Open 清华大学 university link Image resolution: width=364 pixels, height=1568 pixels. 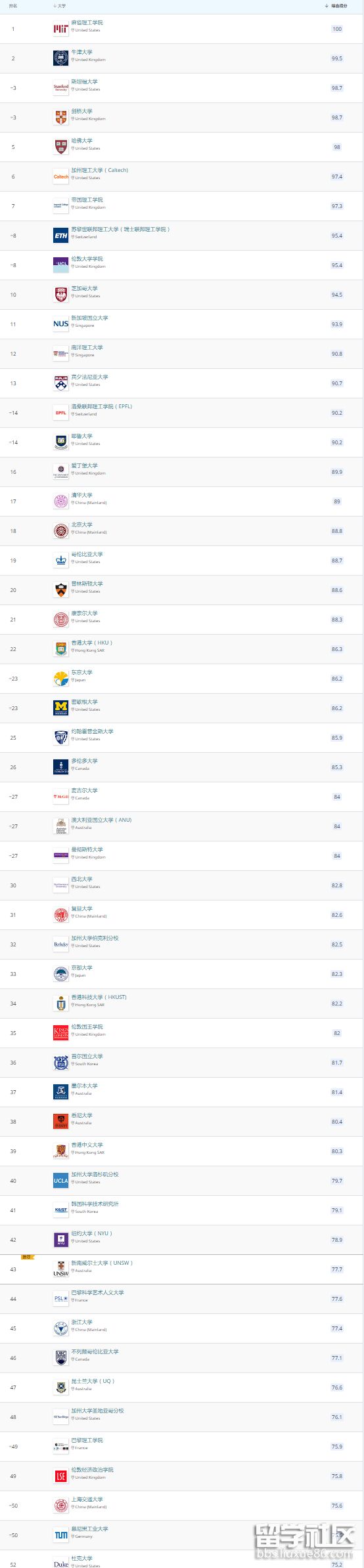click(82, 495)
